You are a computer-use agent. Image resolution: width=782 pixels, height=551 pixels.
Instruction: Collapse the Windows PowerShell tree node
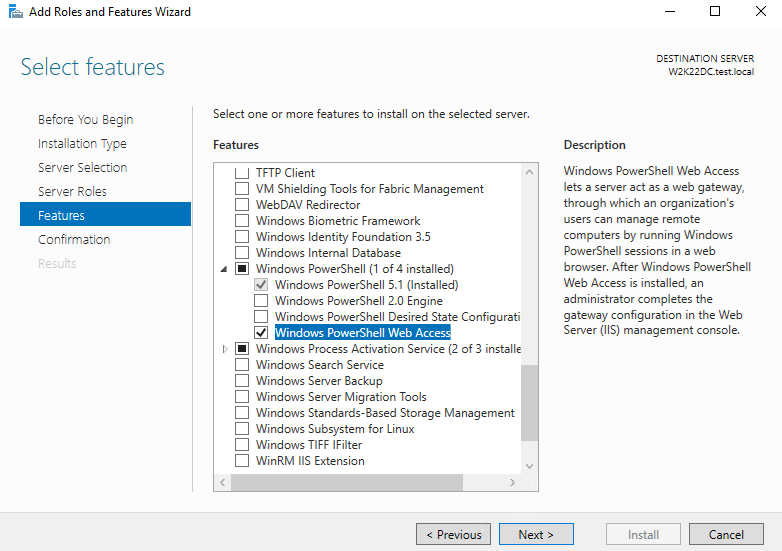point(224,269)
